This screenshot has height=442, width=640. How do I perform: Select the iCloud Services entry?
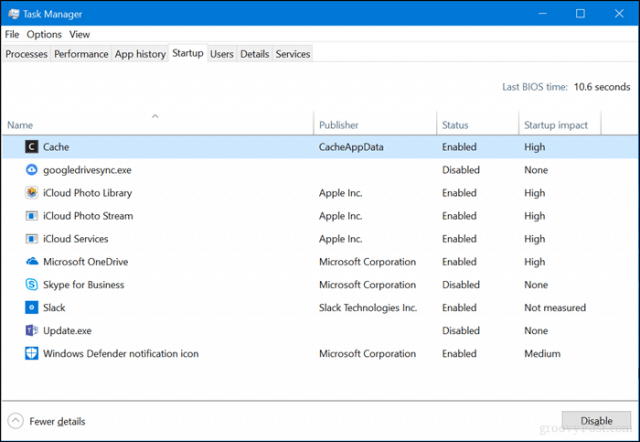click(x=76, y=239)
